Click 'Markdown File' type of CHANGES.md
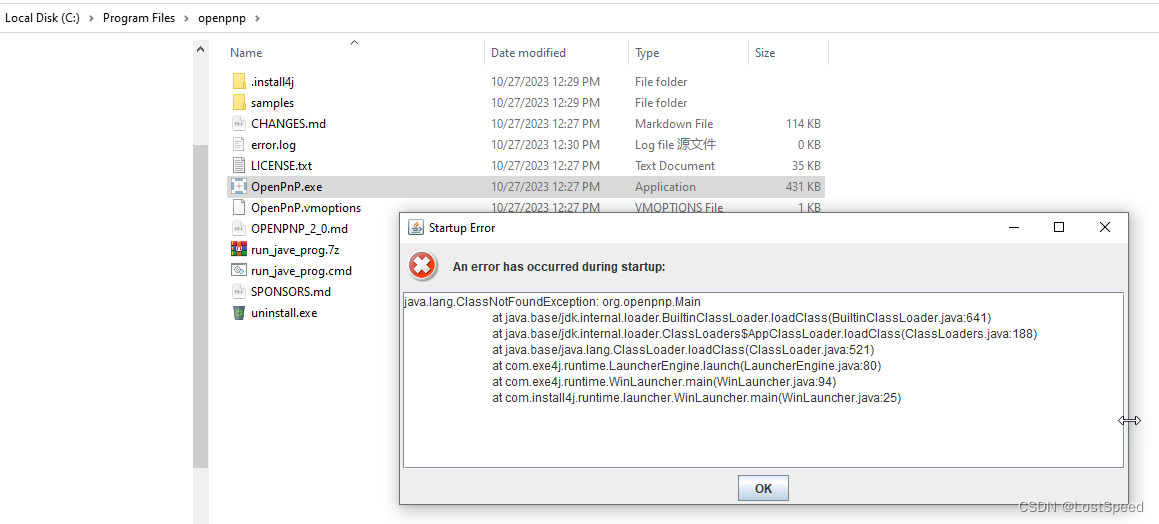The height and width of the screenshot is (524, 1159). pos(674,123)
